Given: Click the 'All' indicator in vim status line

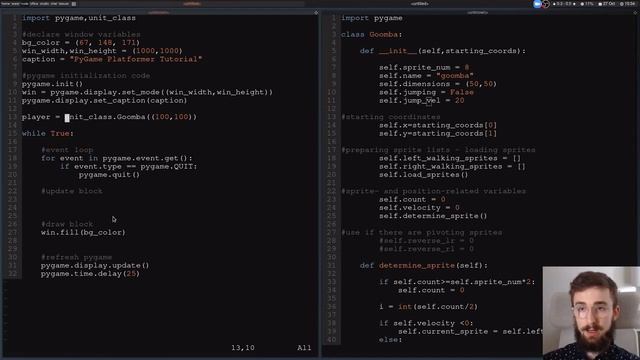Looking at the screenshot, I should [x=304, y=348].
